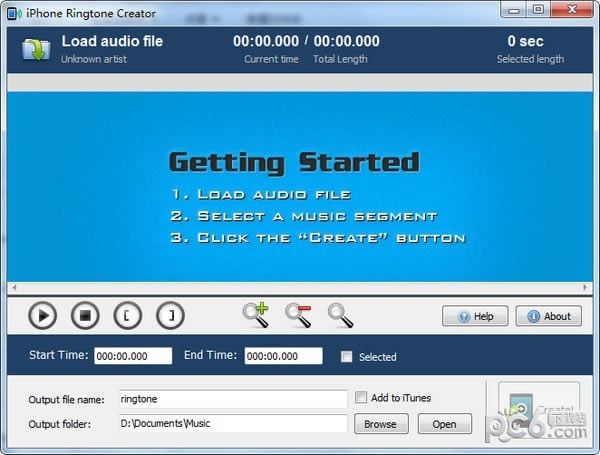
Task: Open the Help button
Action: (x=475, y=316)
